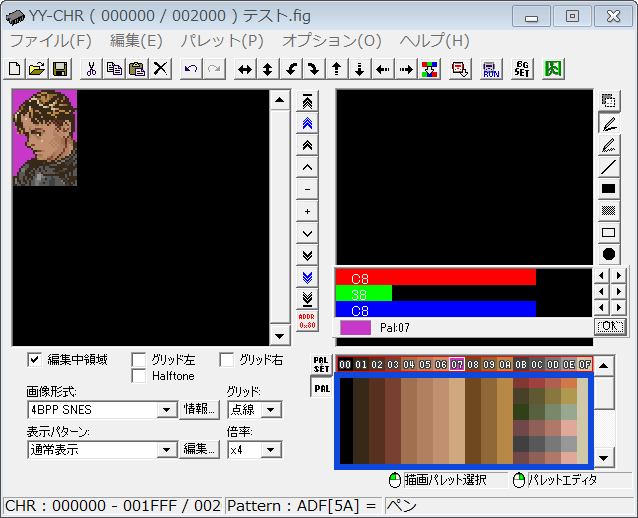The width and height of the screenshot is (638, 518).
Task: Flip pattern horizontally
Action: point(245,69)
